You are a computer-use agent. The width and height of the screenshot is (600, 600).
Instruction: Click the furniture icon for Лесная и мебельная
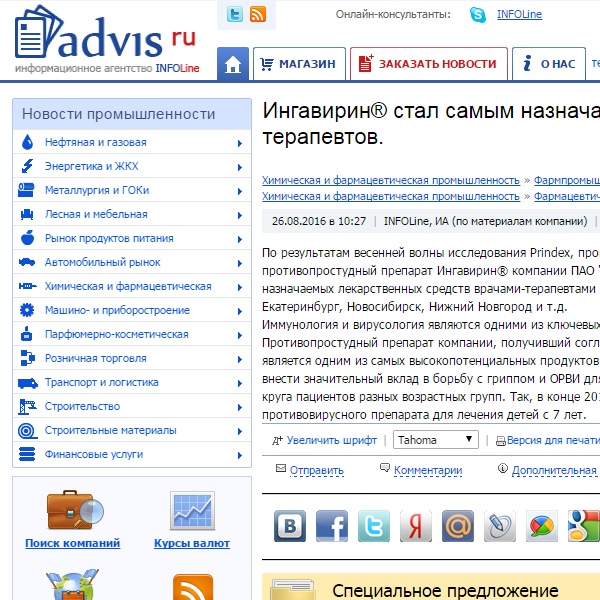27,214
